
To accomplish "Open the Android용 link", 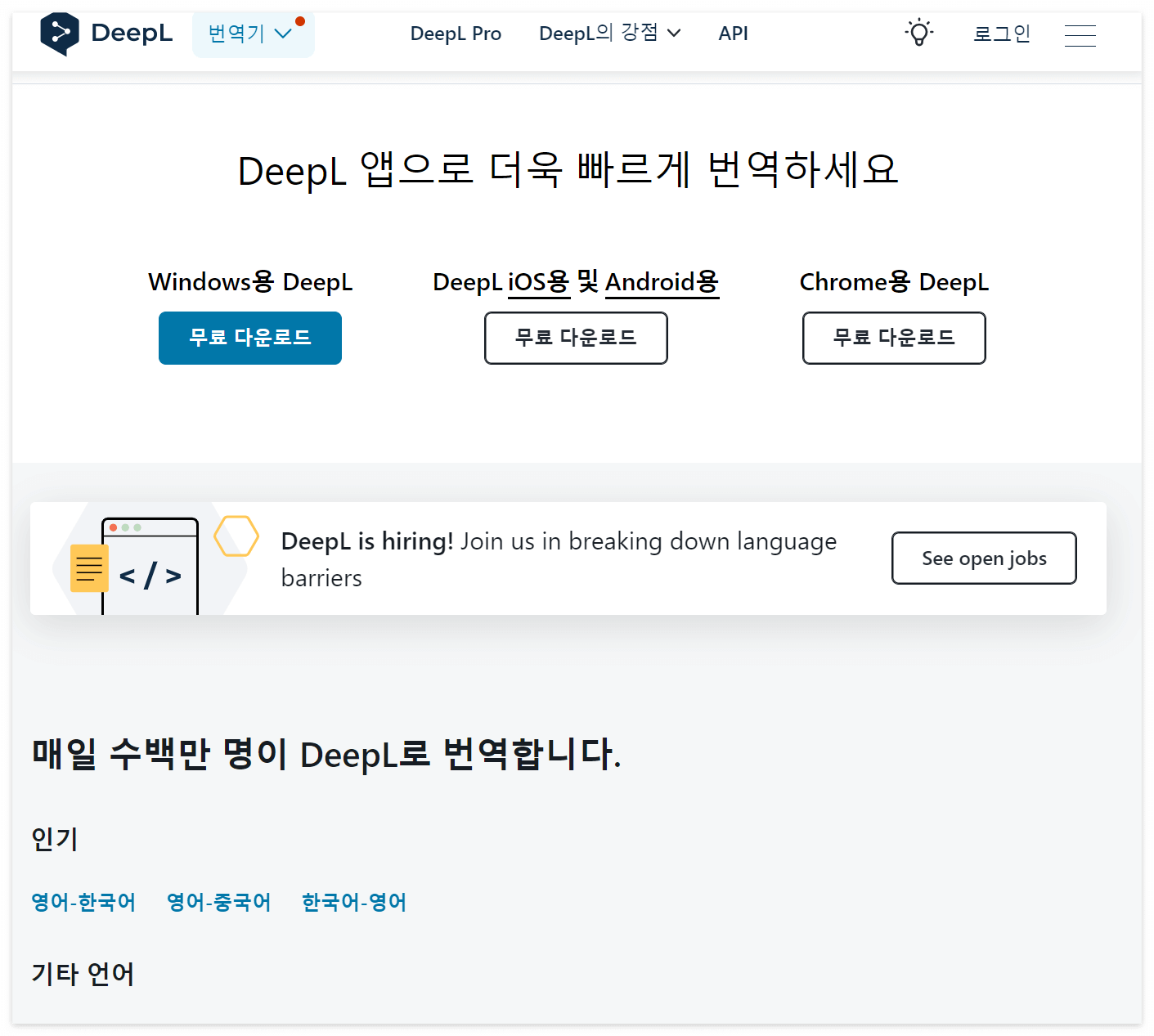I will (x=662, y=282).
